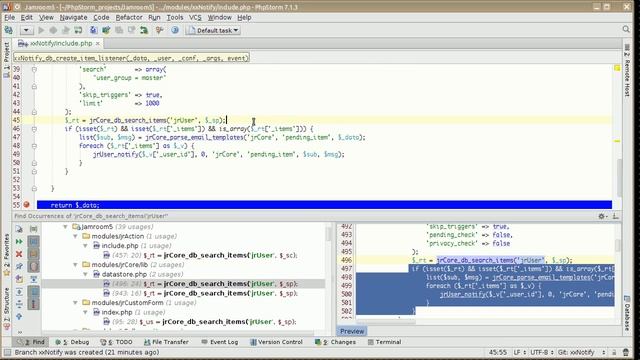Image resolution: width=640 pixels, height=360 pixels.
Task: Click the green Run play button in toolbar
Action: (41, 30)
